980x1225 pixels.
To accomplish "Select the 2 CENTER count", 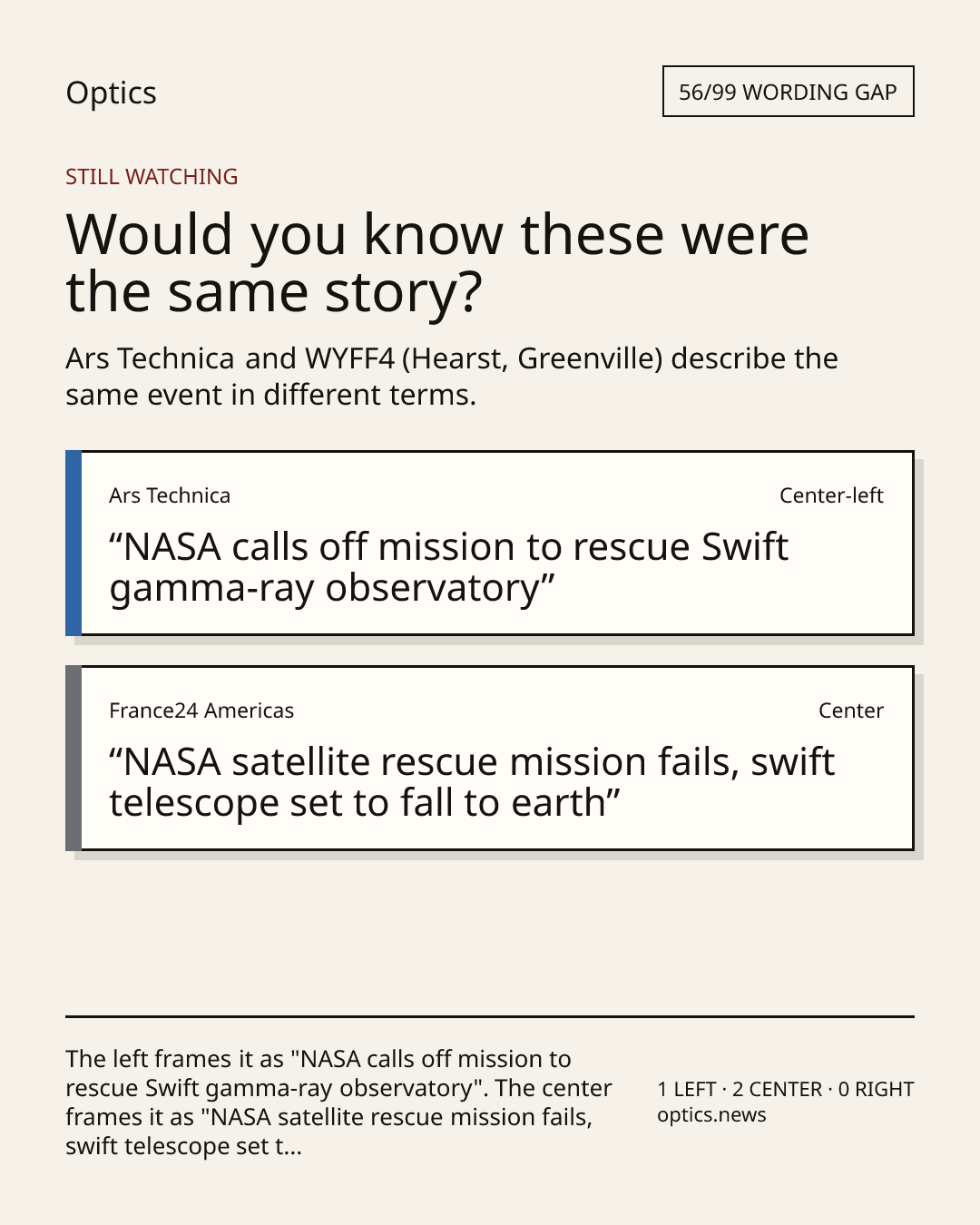I will point(777,1090).
